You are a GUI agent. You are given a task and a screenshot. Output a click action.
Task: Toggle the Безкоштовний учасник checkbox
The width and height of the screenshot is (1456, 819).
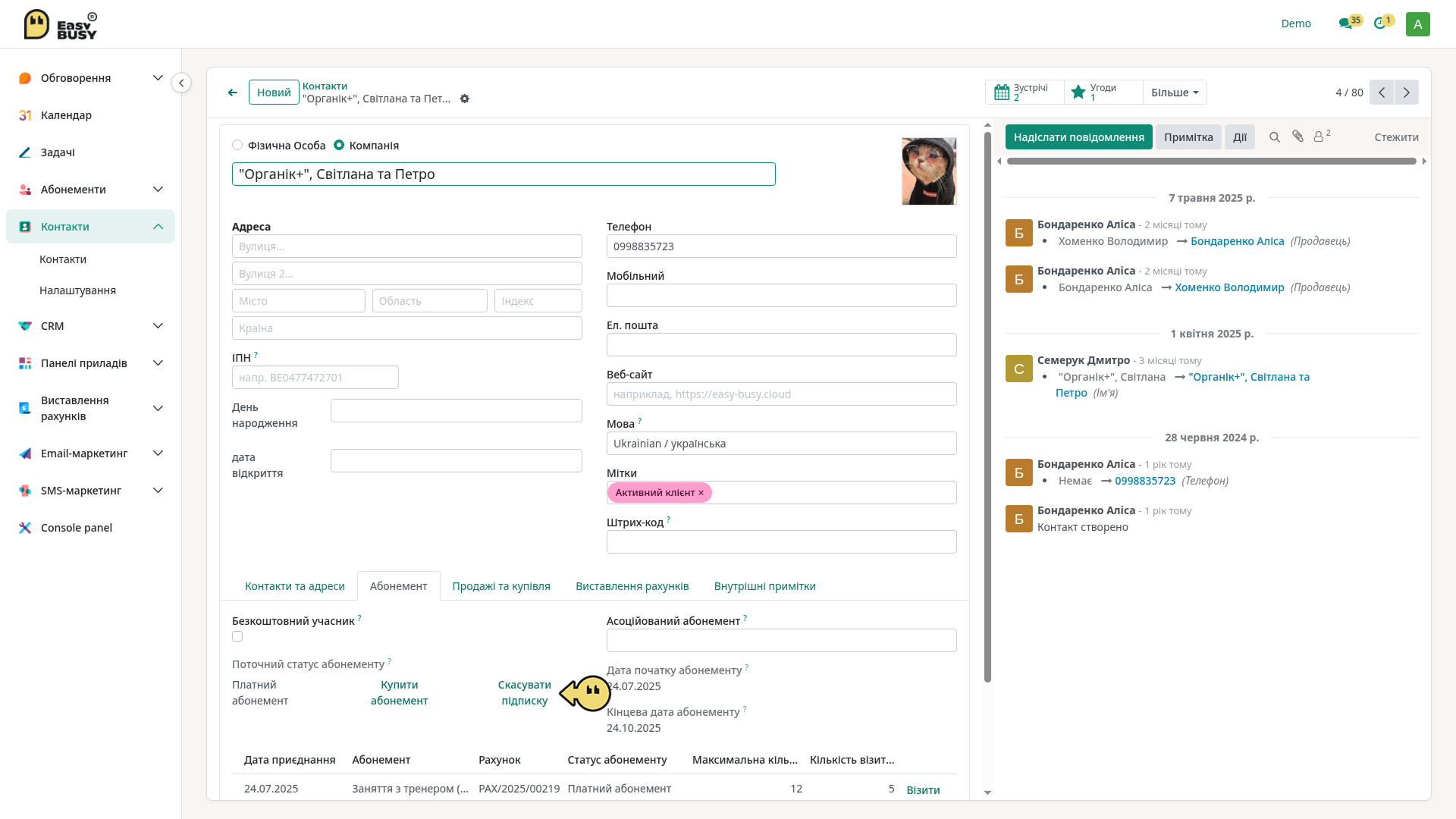(237, 637)
